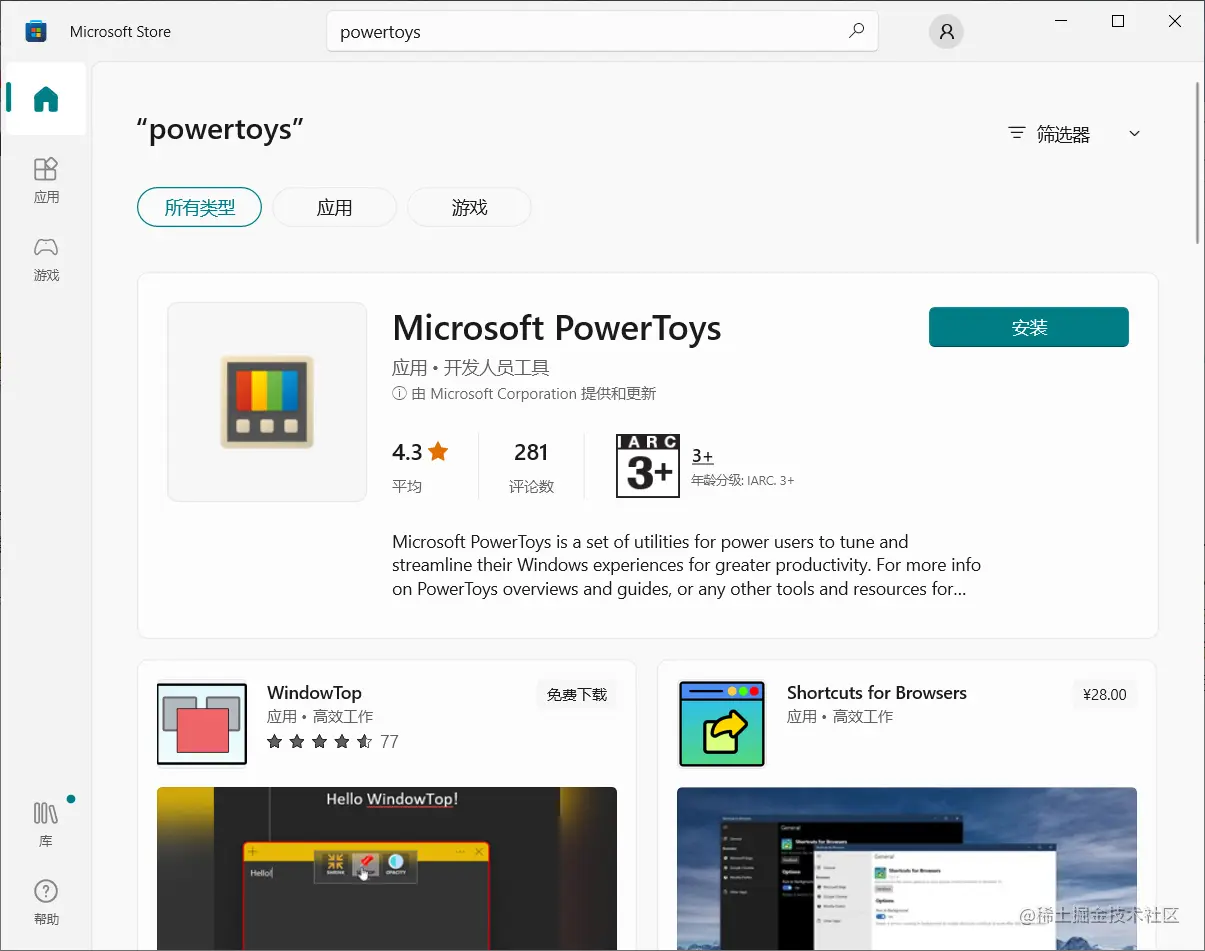
Task: Click the vertical scrollbar on the right
Action: [x=1198, y=162]
